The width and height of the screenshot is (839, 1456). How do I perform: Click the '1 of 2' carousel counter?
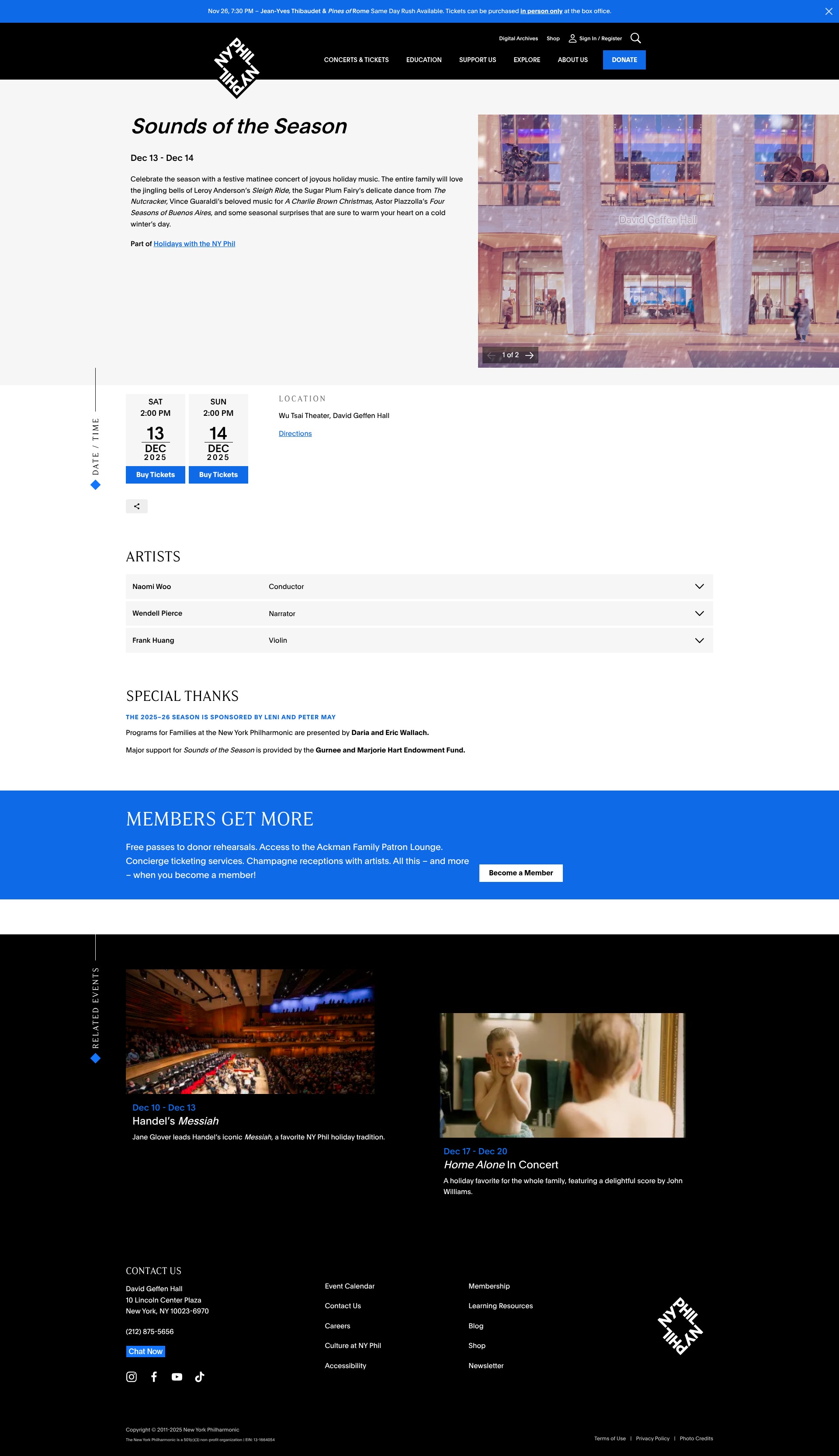[x=510, y=355]
